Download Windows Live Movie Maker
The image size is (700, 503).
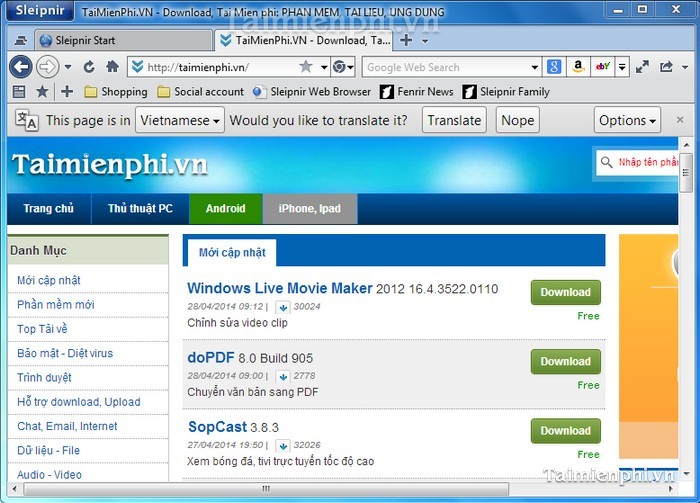(565, 292)
